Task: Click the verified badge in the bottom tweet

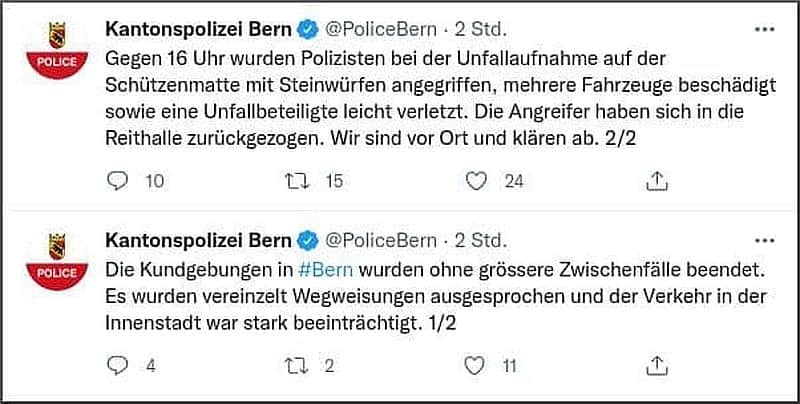Action: coord(308,241)
